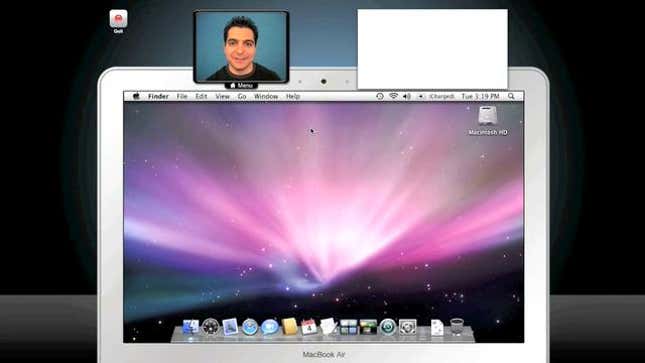Open the Front Row-style dark icon in Dock
The height and width of the screenshot is (363, 645).
pos(368,327)
